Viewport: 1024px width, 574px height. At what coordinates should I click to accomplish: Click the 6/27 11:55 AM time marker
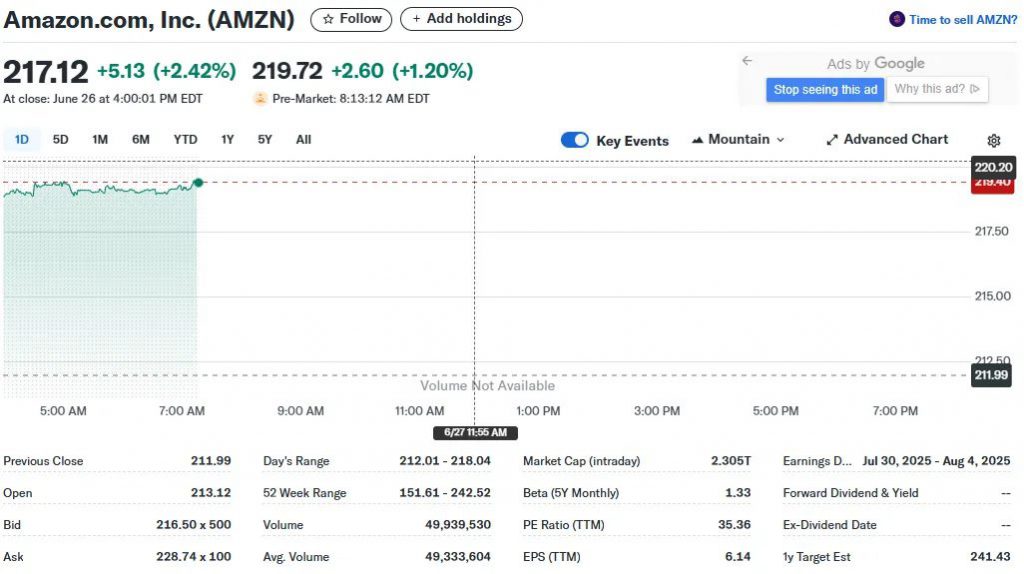click(x=475, y=432)
